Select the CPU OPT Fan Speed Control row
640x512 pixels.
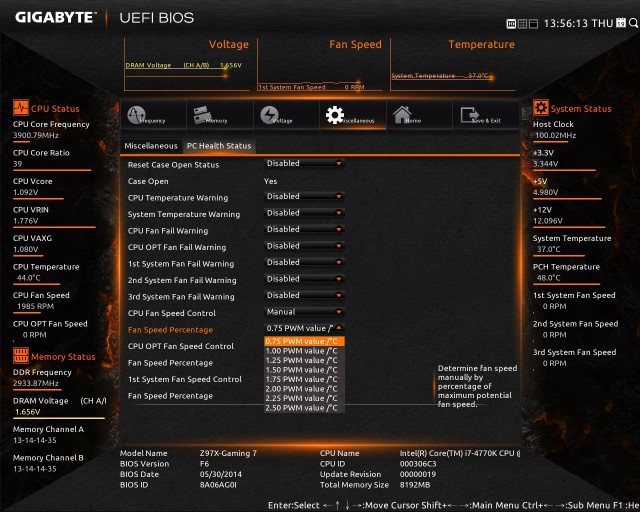[x=181, y=346]
